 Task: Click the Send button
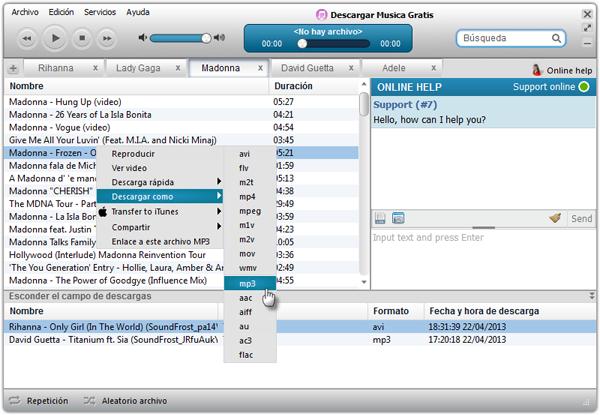[x=581, y=219]
